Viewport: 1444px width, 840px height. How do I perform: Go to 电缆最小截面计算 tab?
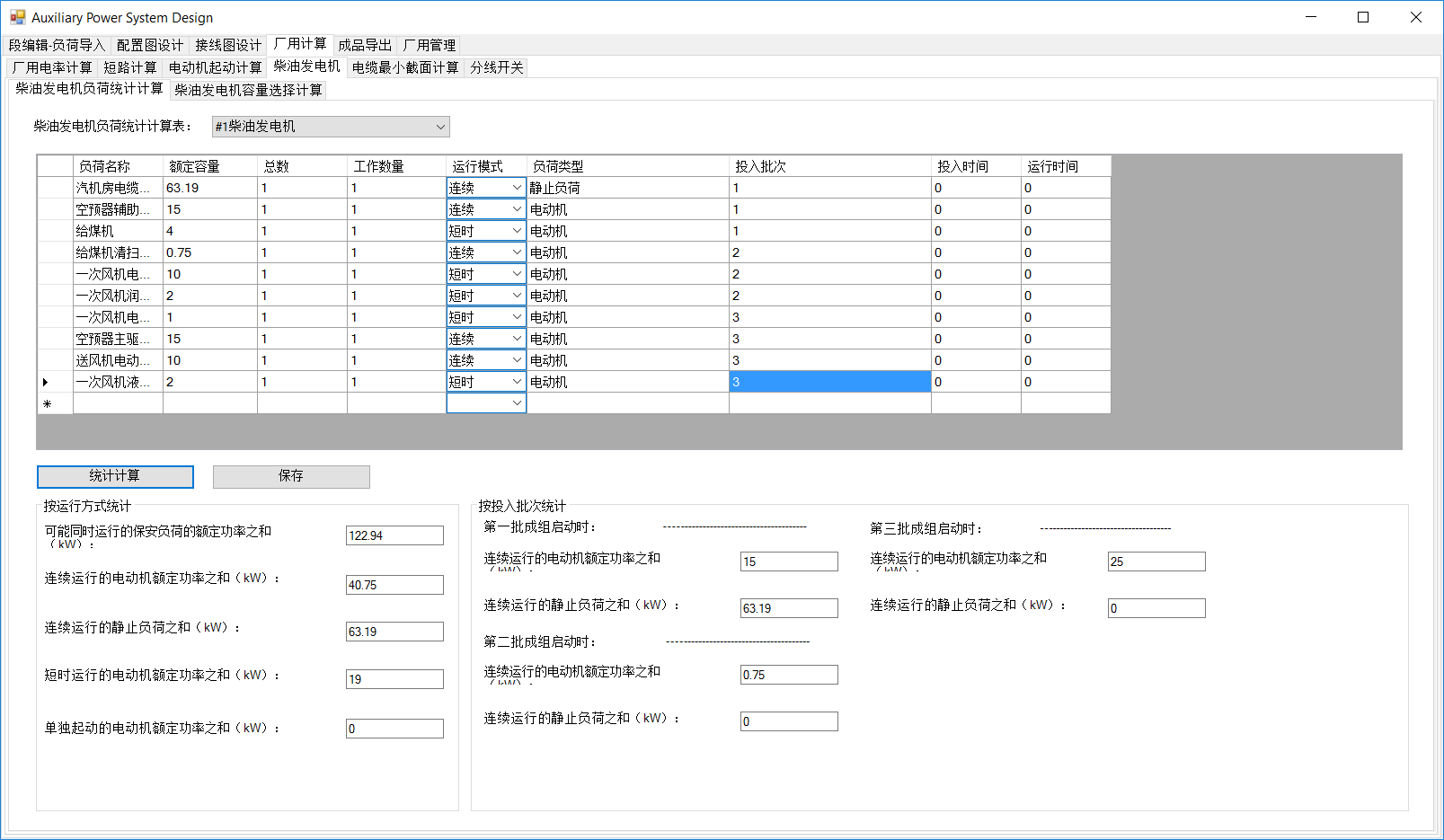tap(404, 67)
